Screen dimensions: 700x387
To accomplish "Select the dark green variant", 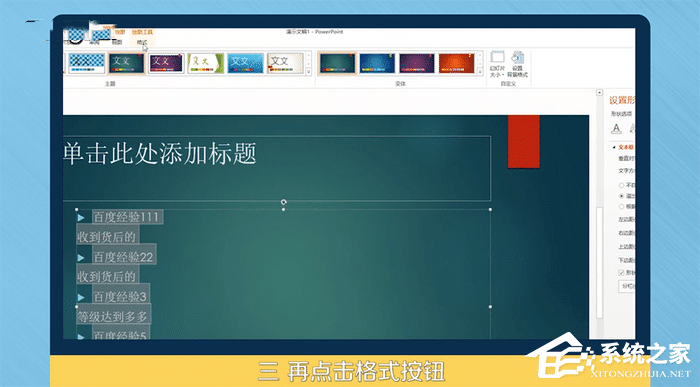I will click(x=338, y=63).
